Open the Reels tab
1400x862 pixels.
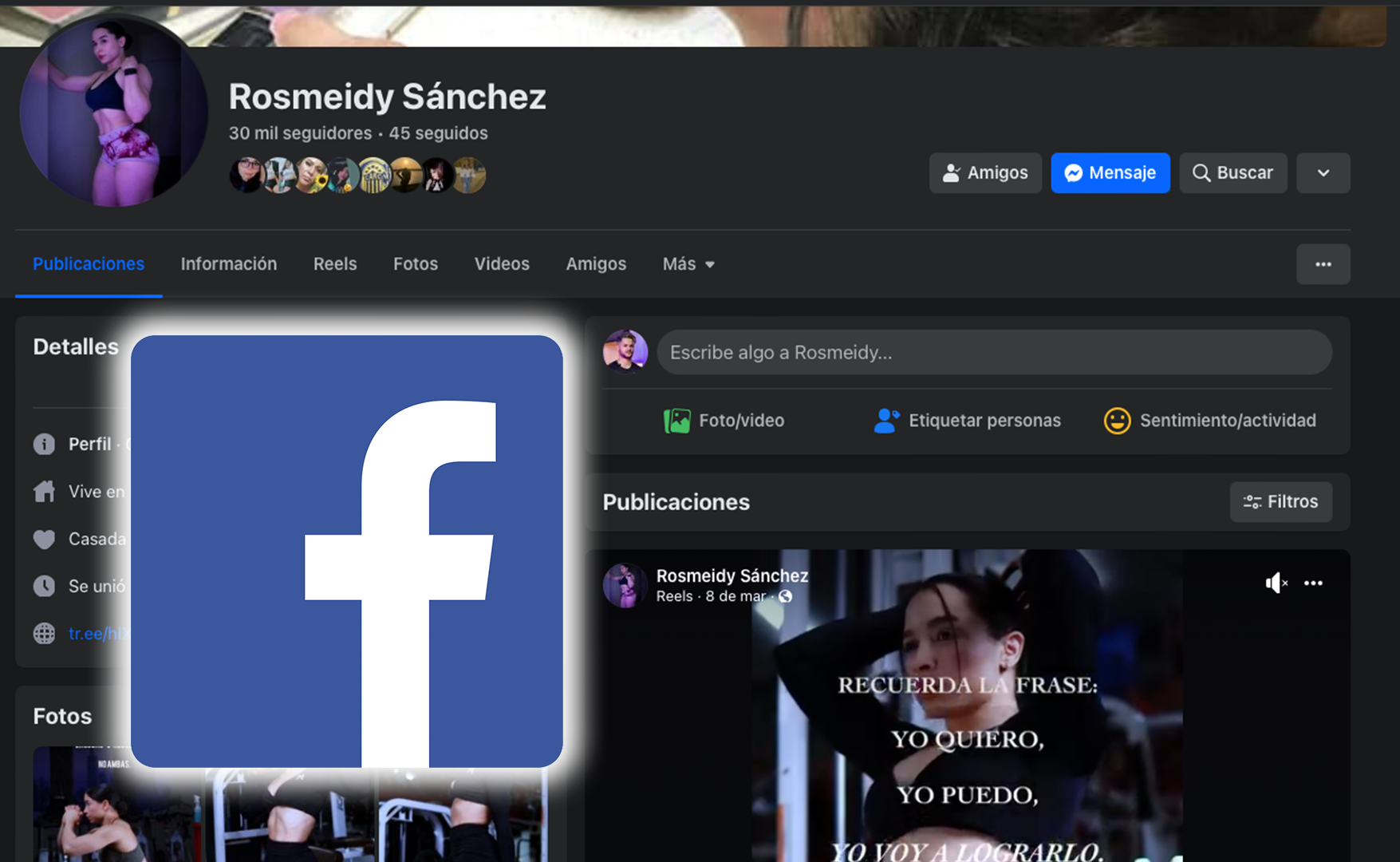(335, 264)
